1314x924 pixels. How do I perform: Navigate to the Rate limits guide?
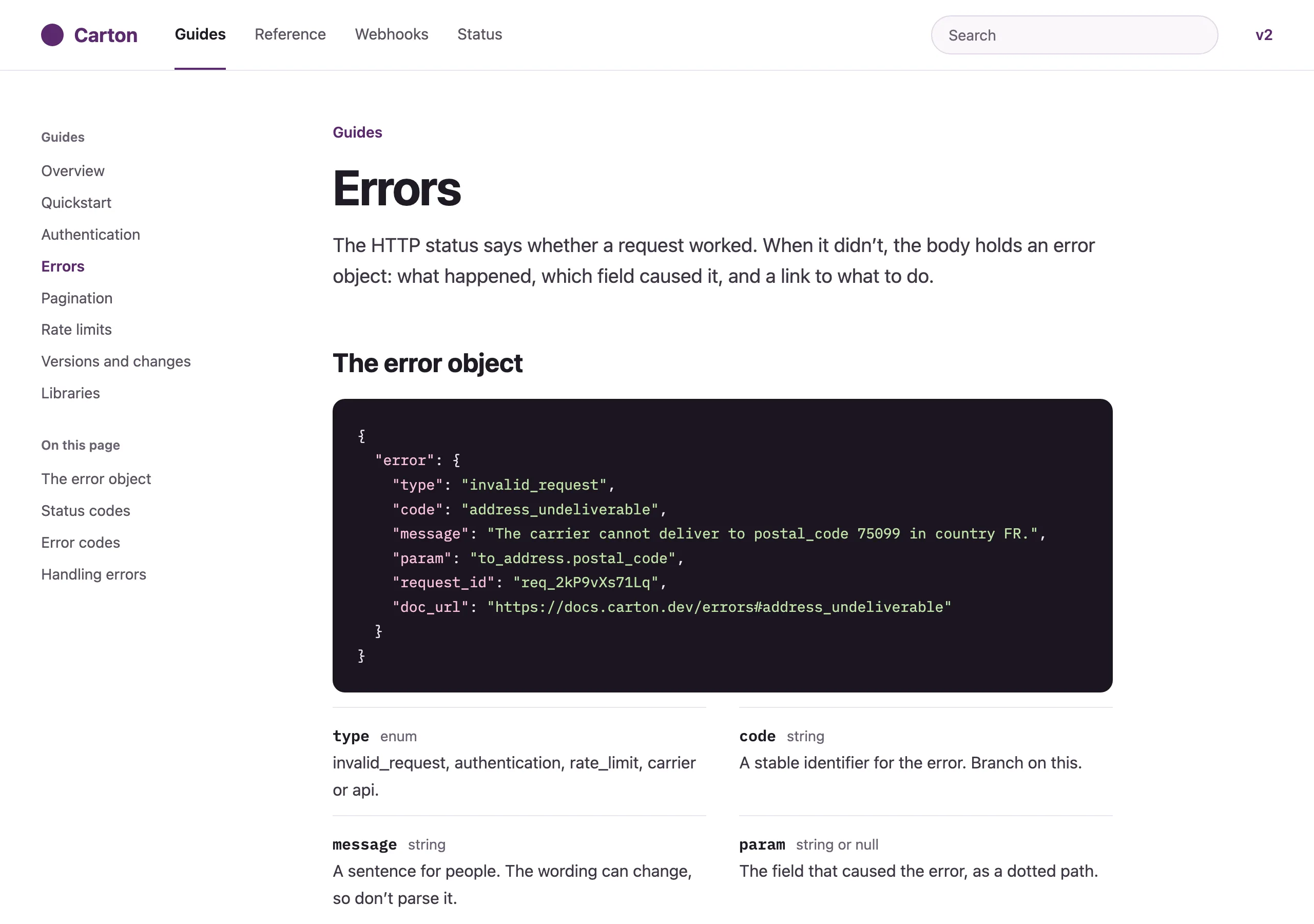coord(76,329)
